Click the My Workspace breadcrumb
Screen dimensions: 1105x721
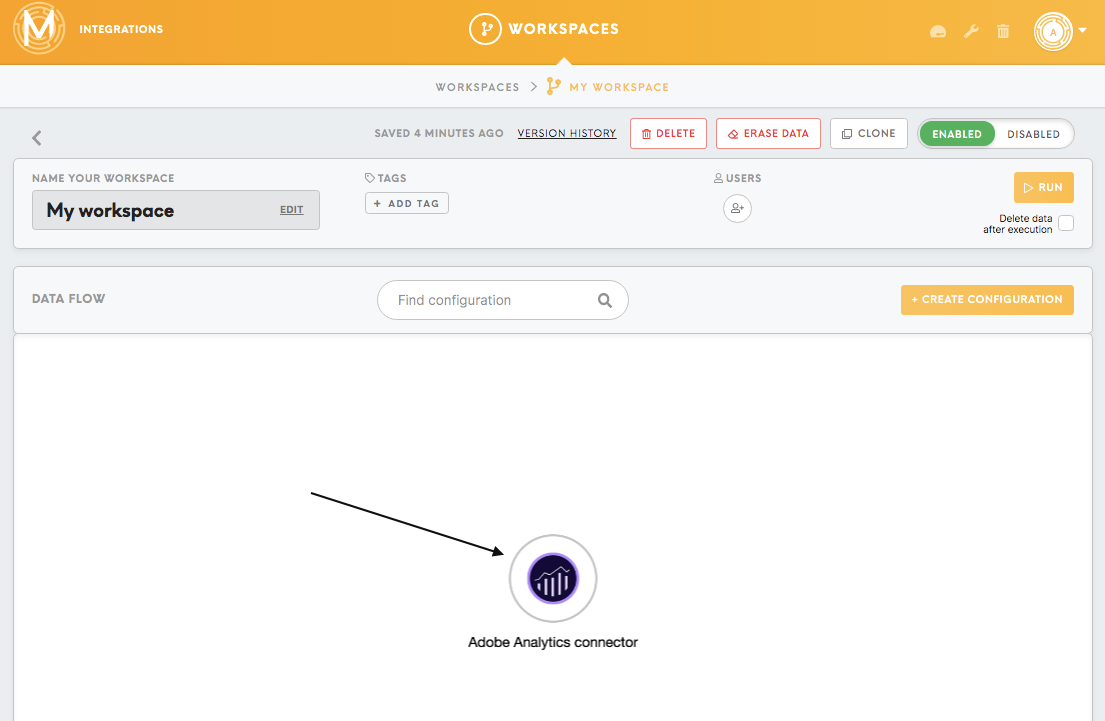pyautogui.click(x=619, y=87)
